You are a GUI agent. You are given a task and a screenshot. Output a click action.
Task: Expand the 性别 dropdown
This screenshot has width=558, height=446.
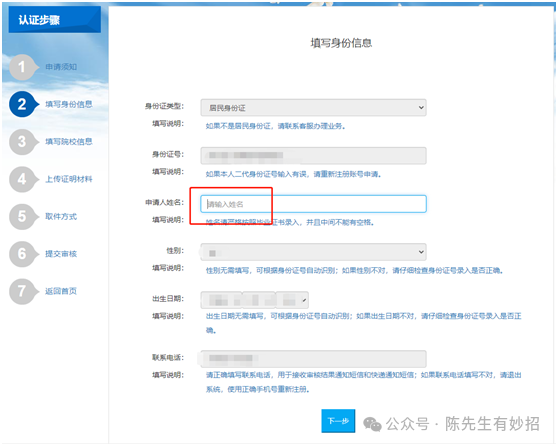pos(313,252)
